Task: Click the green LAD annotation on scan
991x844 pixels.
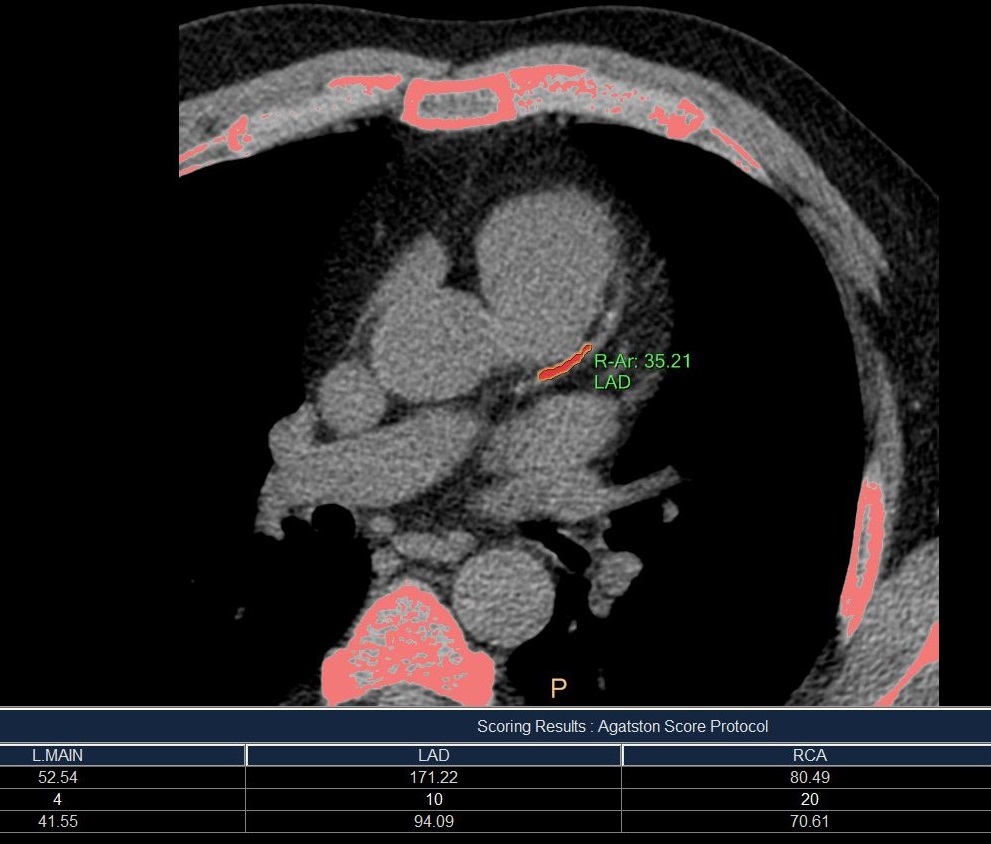Action: (612, 381)
